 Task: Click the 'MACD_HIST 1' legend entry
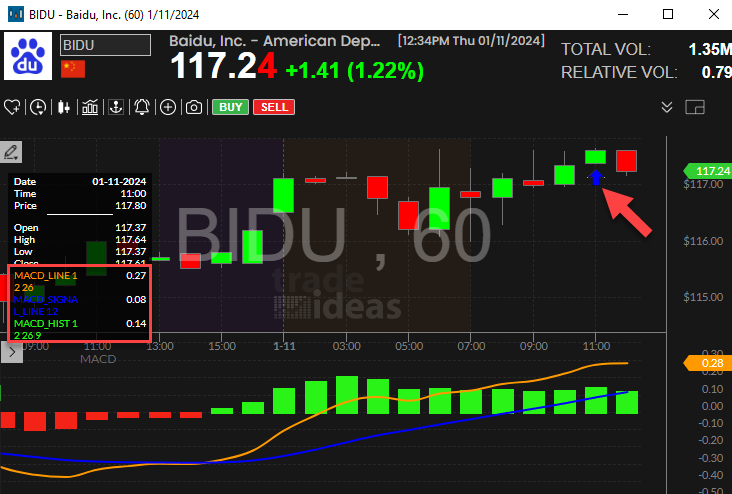[46, 323]
